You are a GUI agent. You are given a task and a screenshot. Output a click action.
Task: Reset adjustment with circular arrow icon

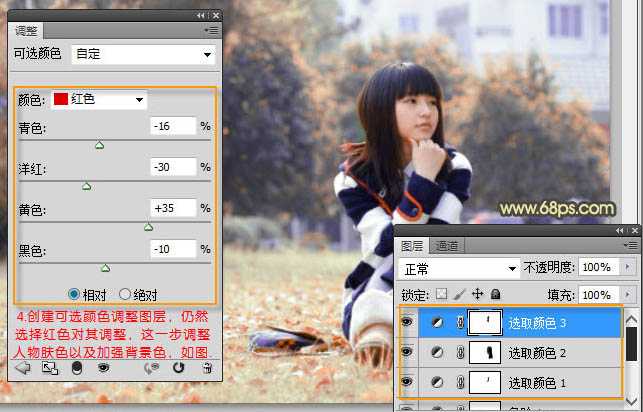click(x=178, y=367)
